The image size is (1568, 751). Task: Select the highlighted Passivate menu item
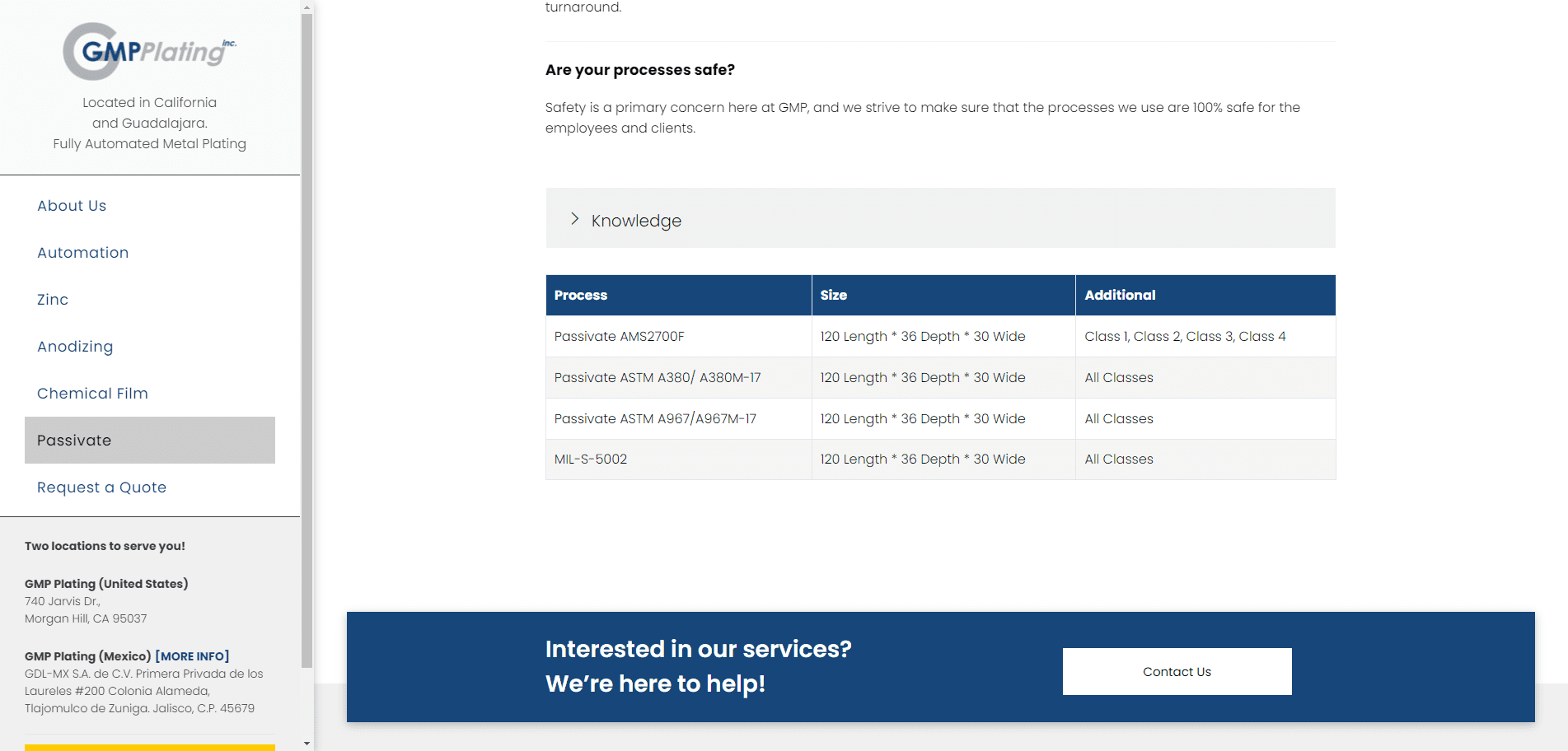click(x=149, y=441)
